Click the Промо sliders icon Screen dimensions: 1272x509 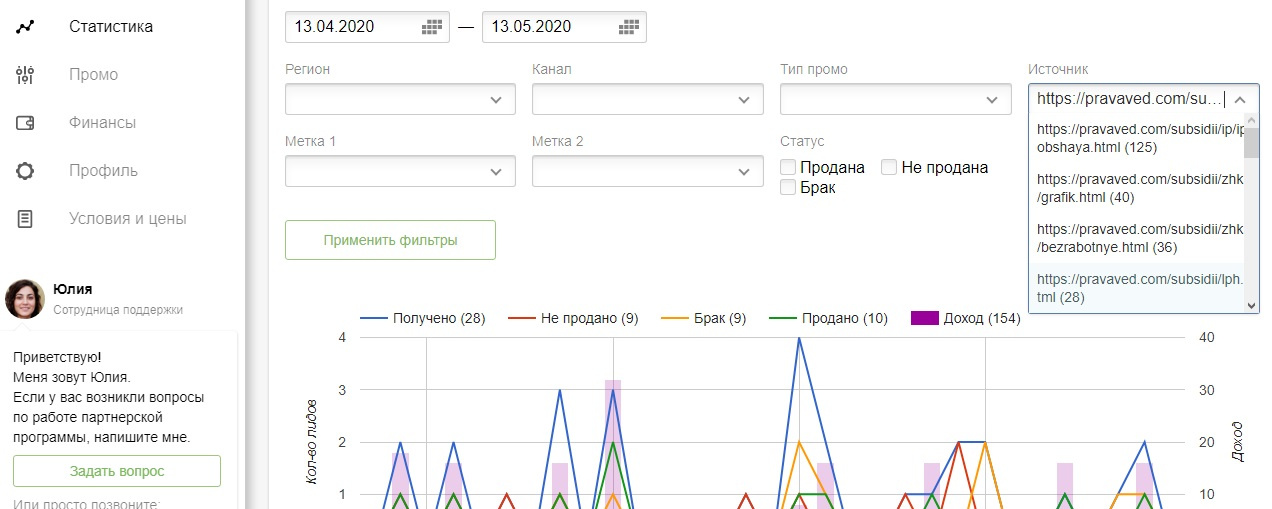point(26,75)
